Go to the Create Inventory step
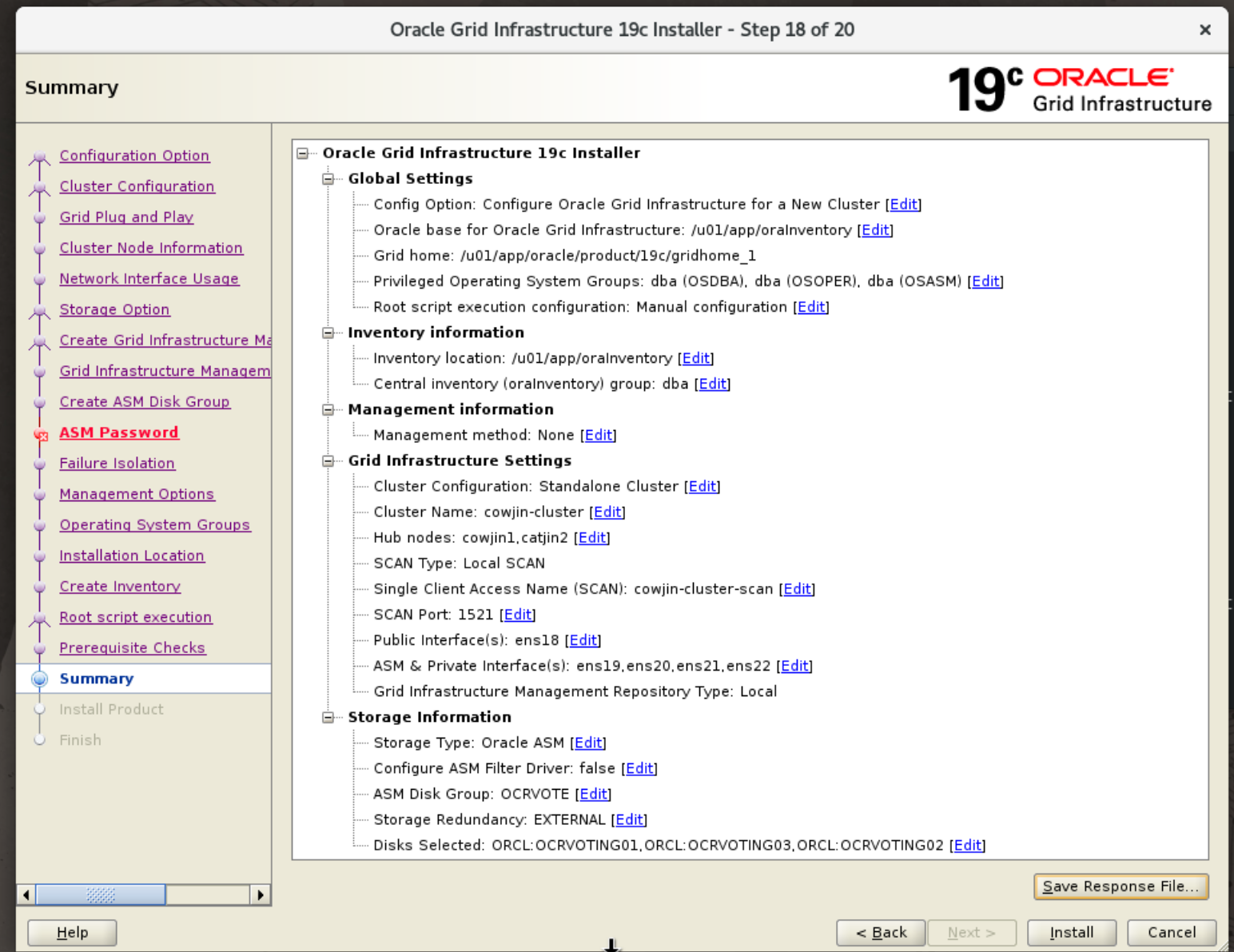 click(120, 586)
